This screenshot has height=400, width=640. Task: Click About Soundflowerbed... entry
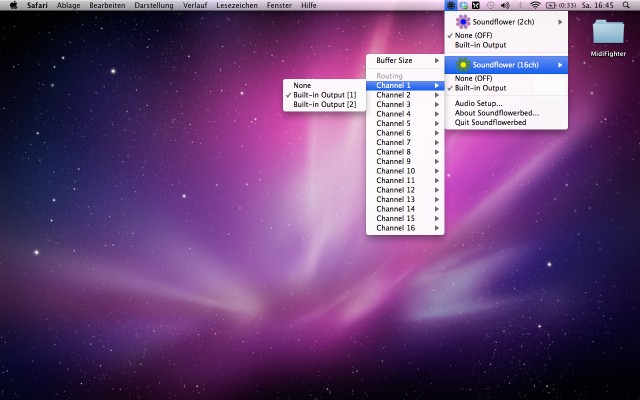496,113
